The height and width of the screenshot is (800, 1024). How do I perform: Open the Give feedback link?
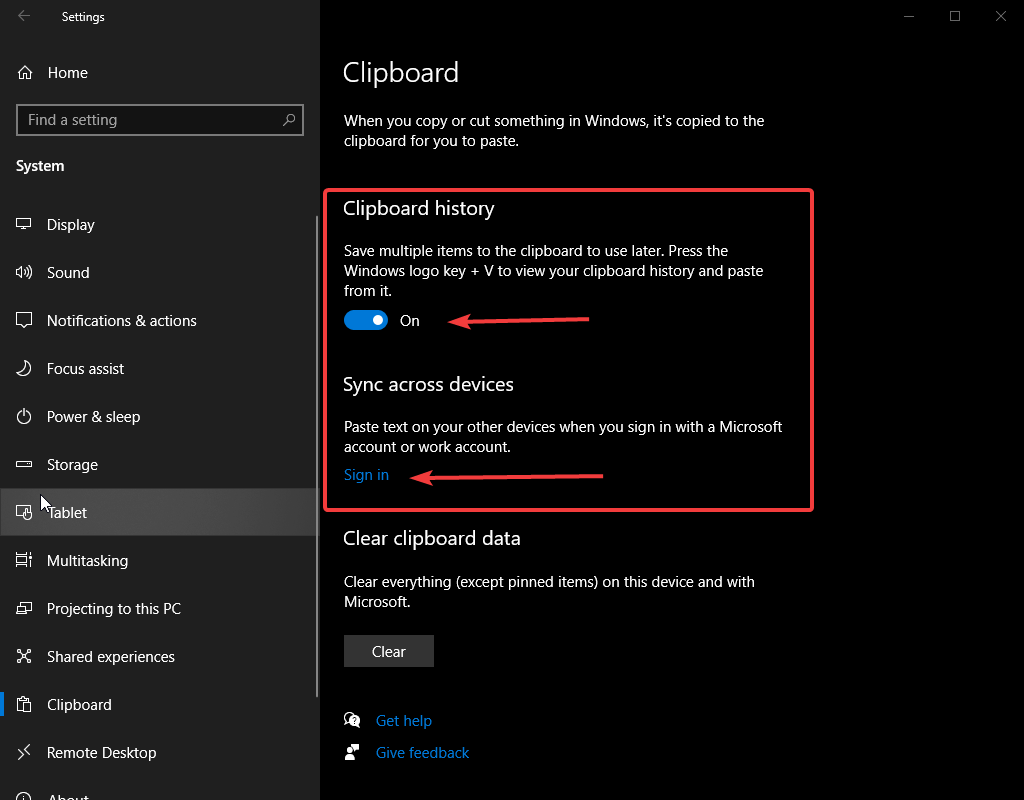coord(422,752)
